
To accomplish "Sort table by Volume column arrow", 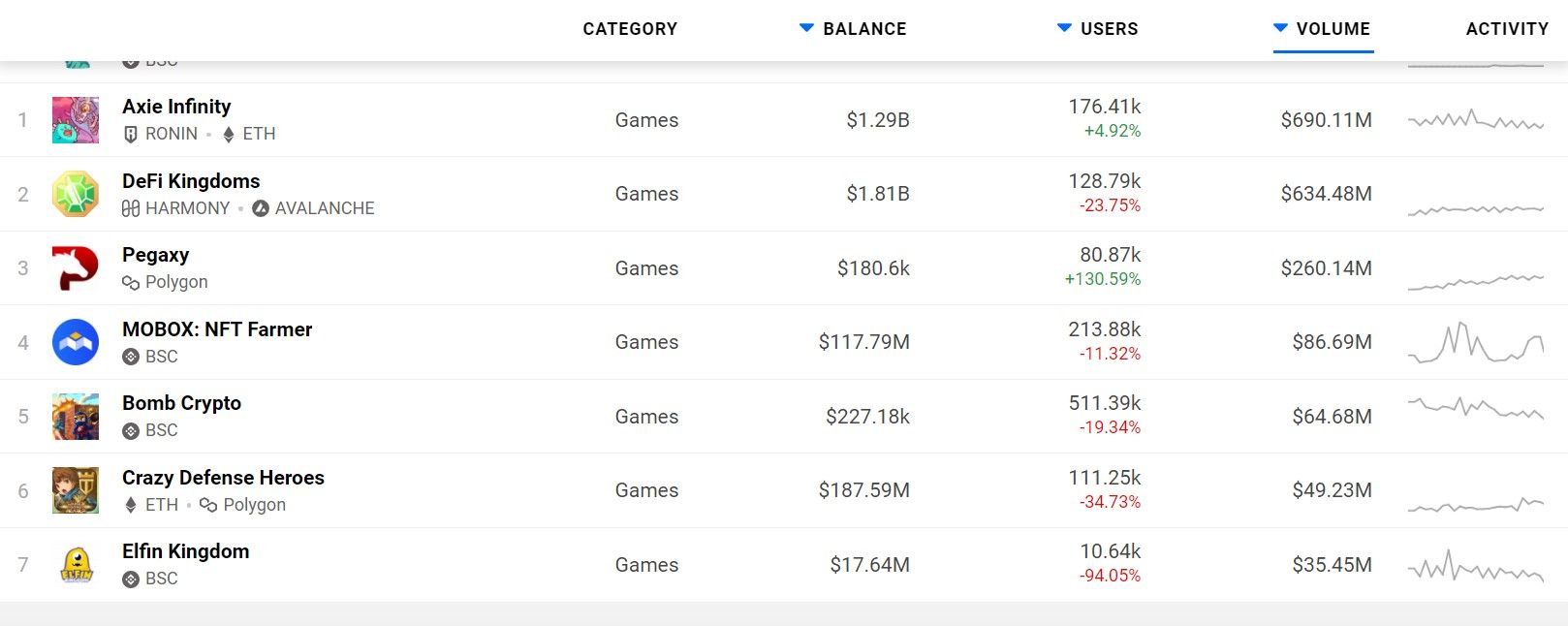I will click(x=1280, y=28).
